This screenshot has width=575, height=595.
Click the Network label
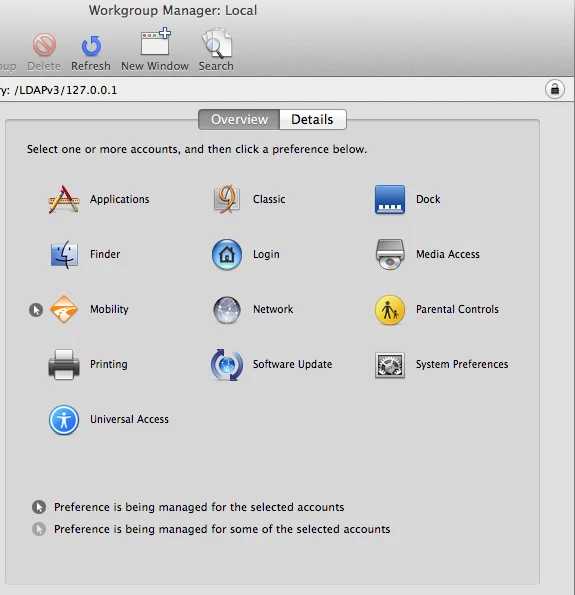coord(273,309)
